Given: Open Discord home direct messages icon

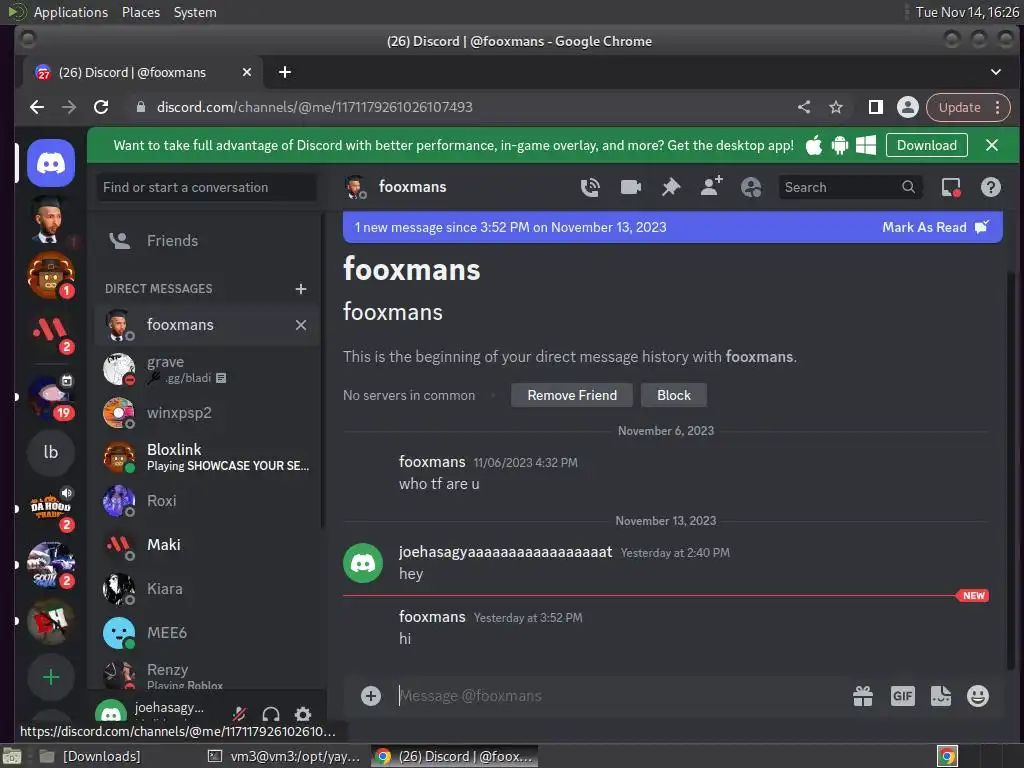Looking at the screenshot, I should tap(50, 163).
